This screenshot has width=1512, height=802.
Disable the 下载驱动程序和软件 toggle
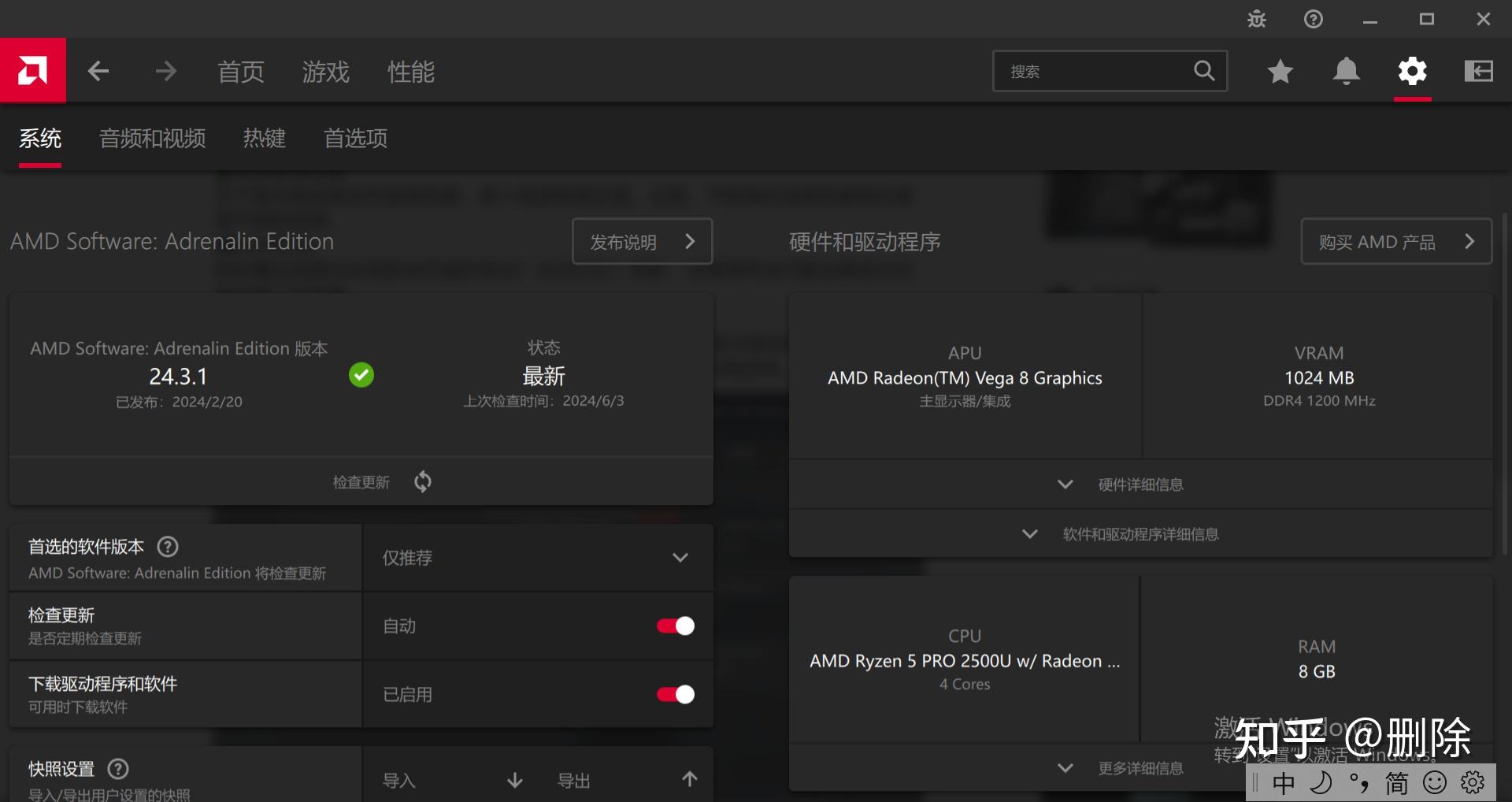pos(675,694)
